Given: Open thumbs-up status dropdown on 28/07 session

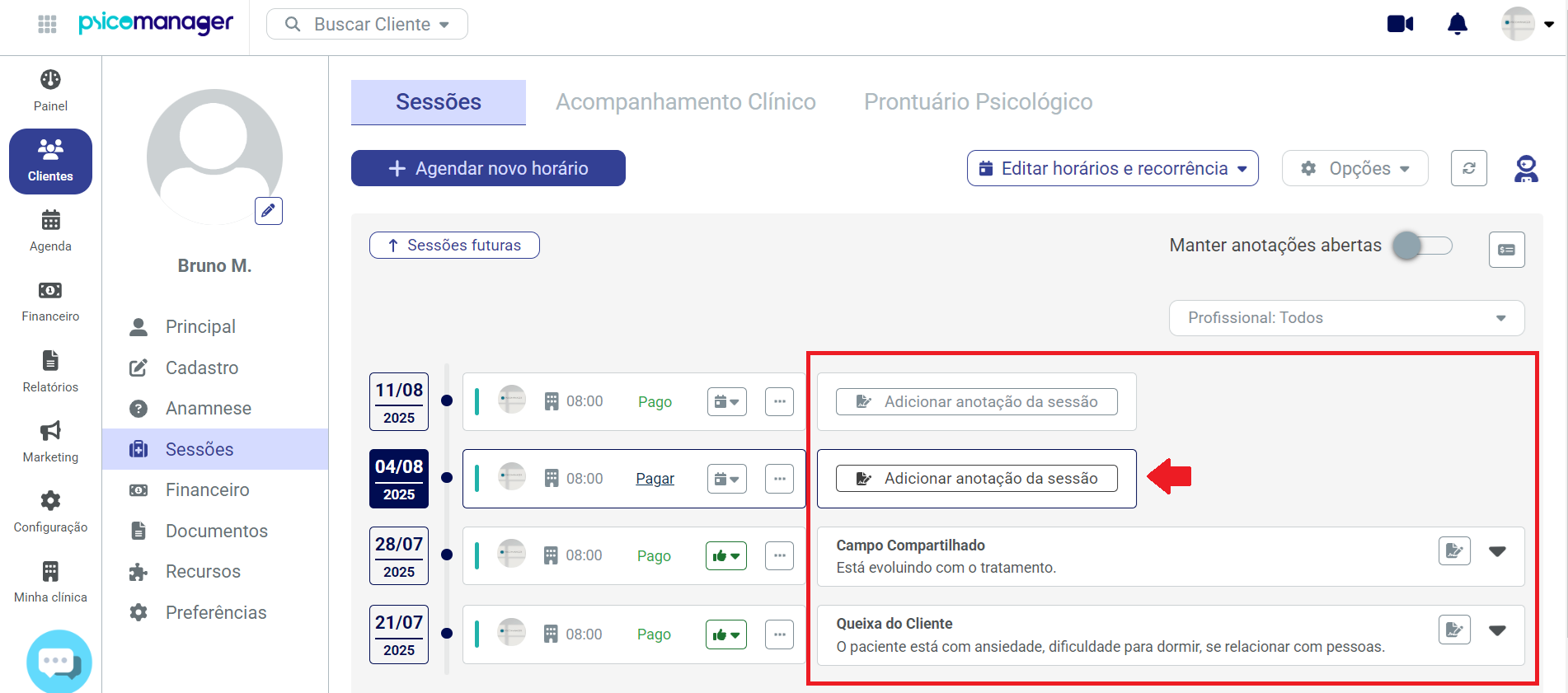Looking at the screenshot, I should 726,556.
